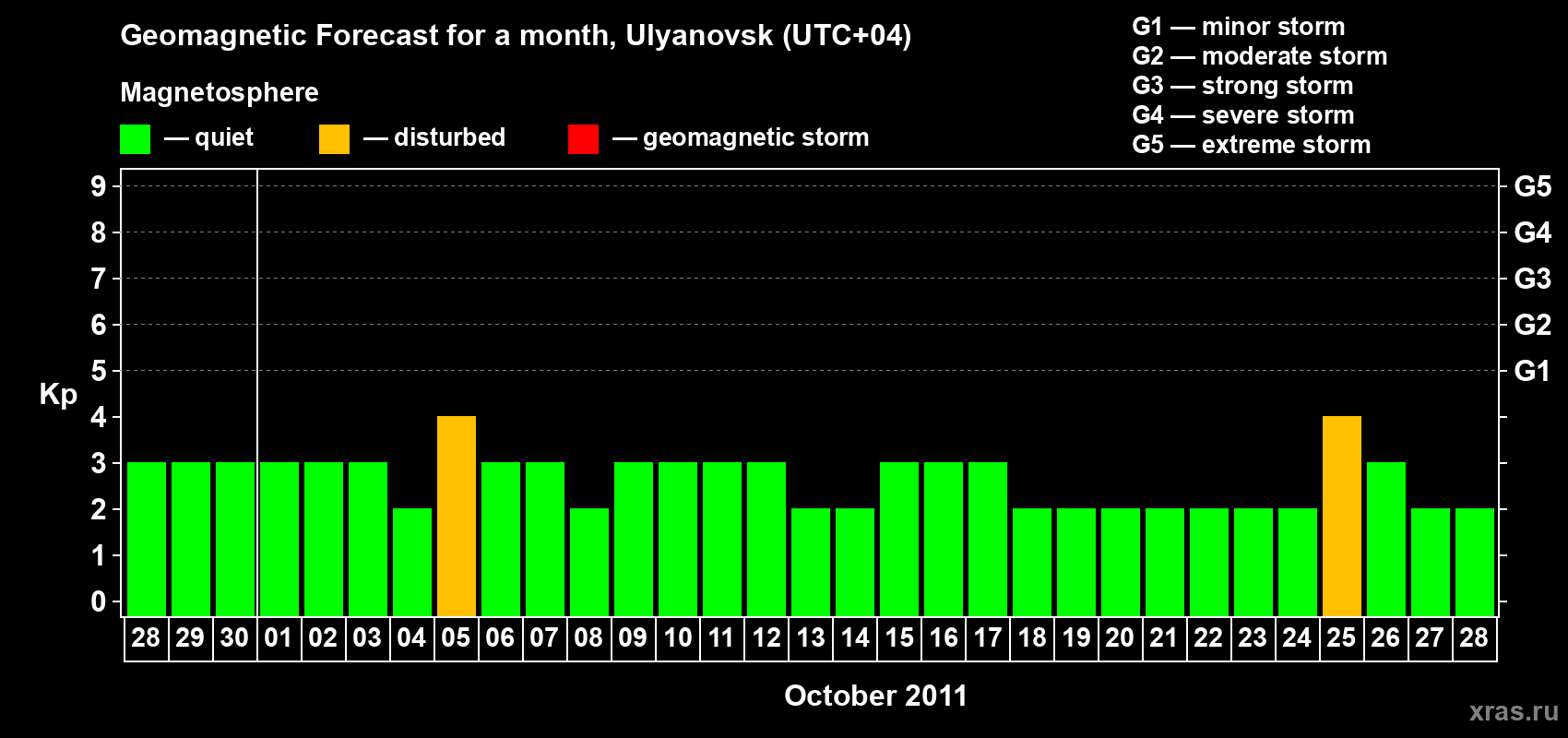Click the bar for October 17
Screen dimensions: 1568x738
[988, 540]
